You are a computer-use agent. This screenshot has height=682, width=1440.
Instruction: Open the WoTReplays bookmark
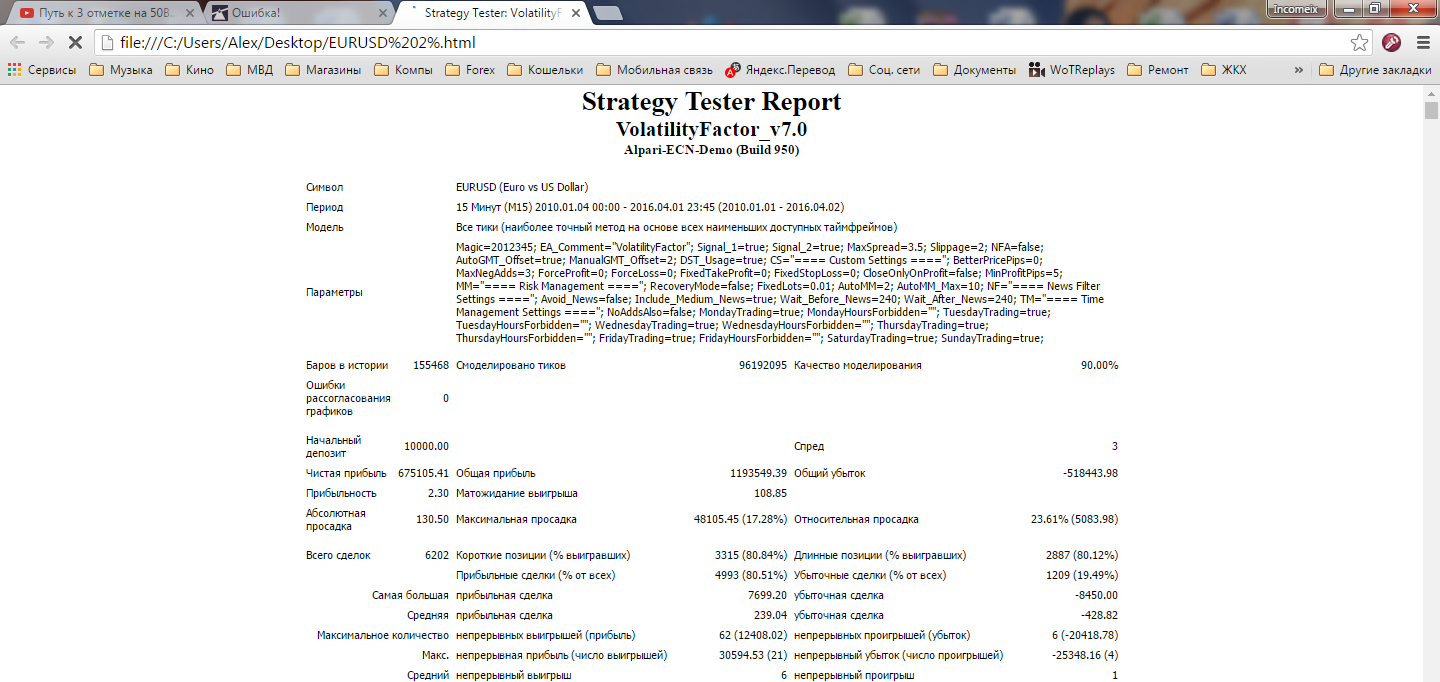pyautogui.click(x=1072, y=70)
